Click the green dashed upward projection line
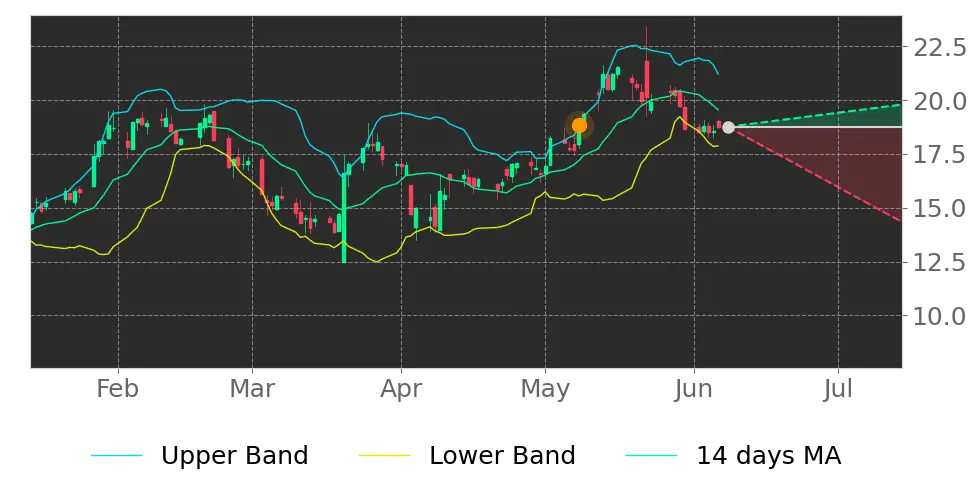This screenshot has height=486, width=972. (818, 115)
